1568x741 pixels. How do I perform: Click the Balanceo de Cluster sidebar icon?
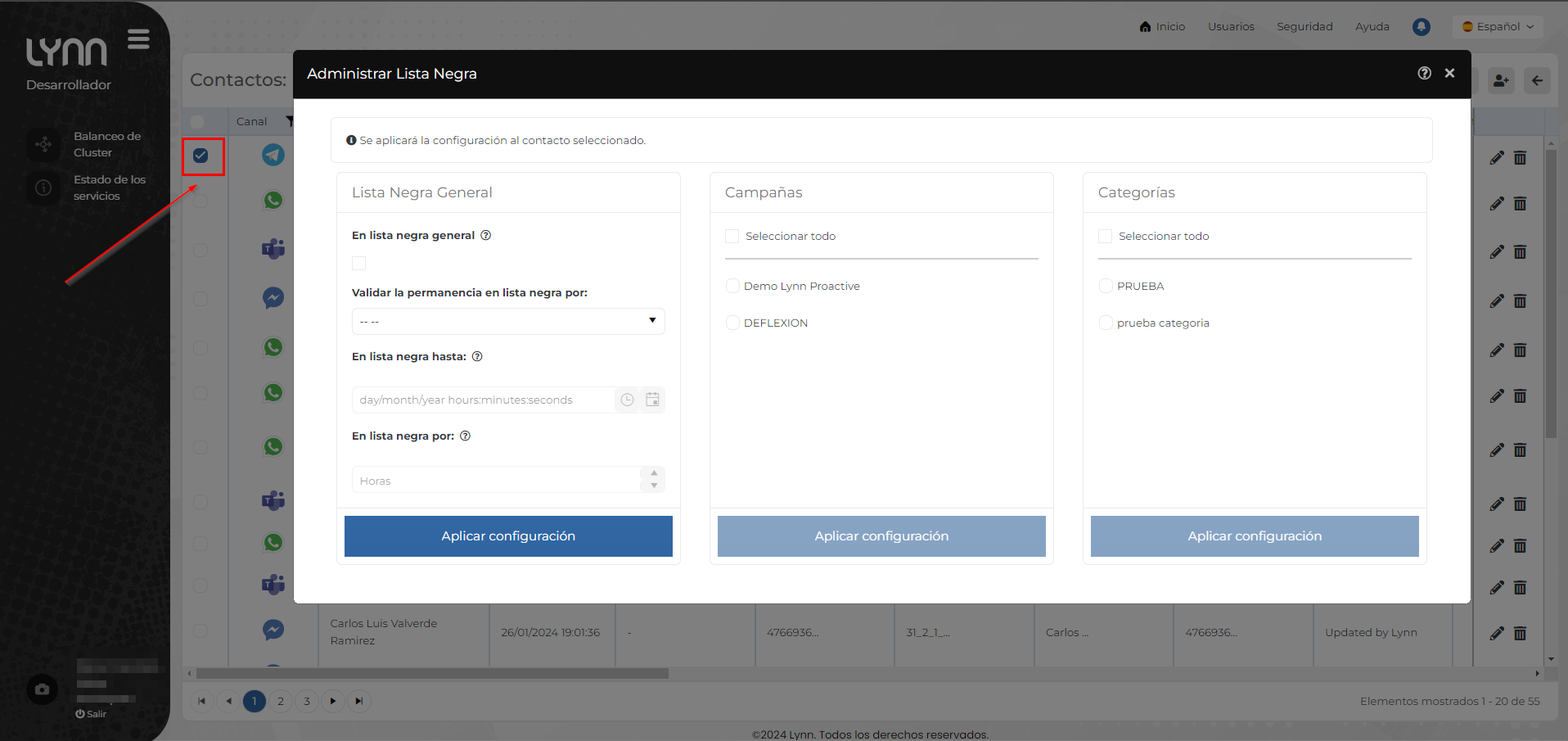43,144
